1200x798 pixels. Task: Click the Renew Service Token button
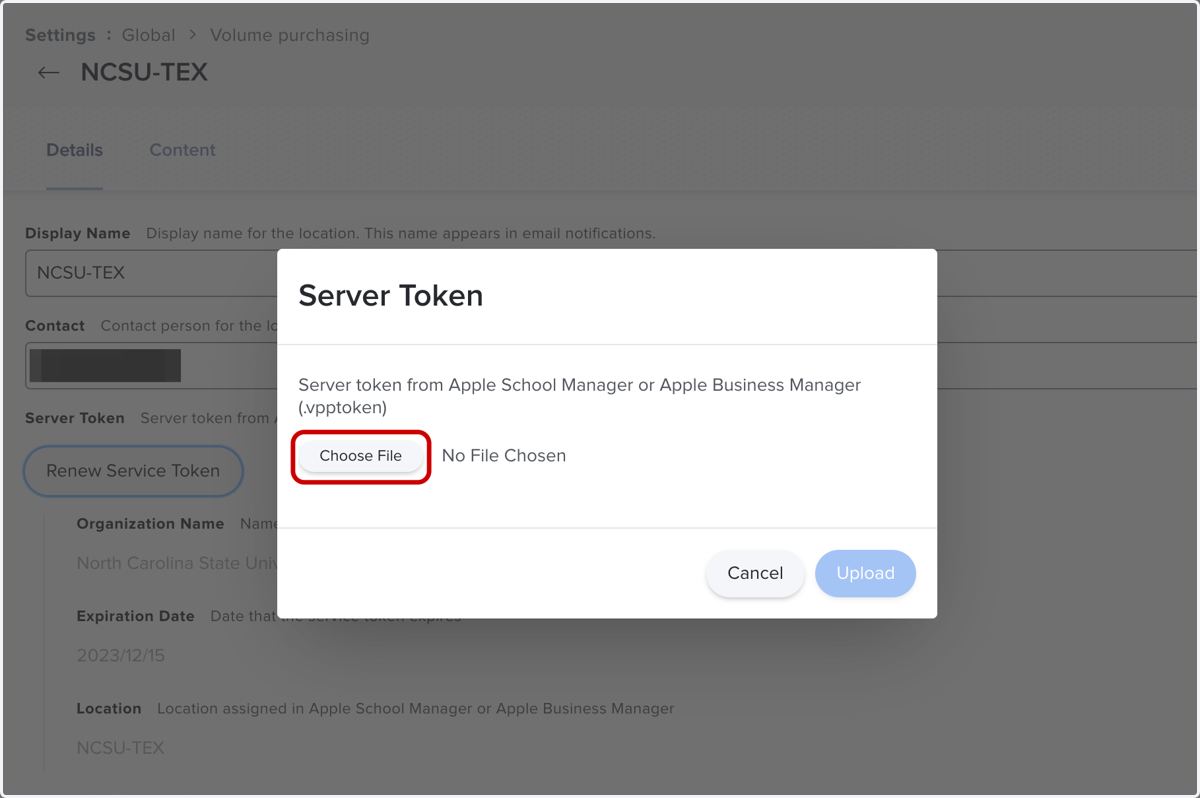point(133,471)
